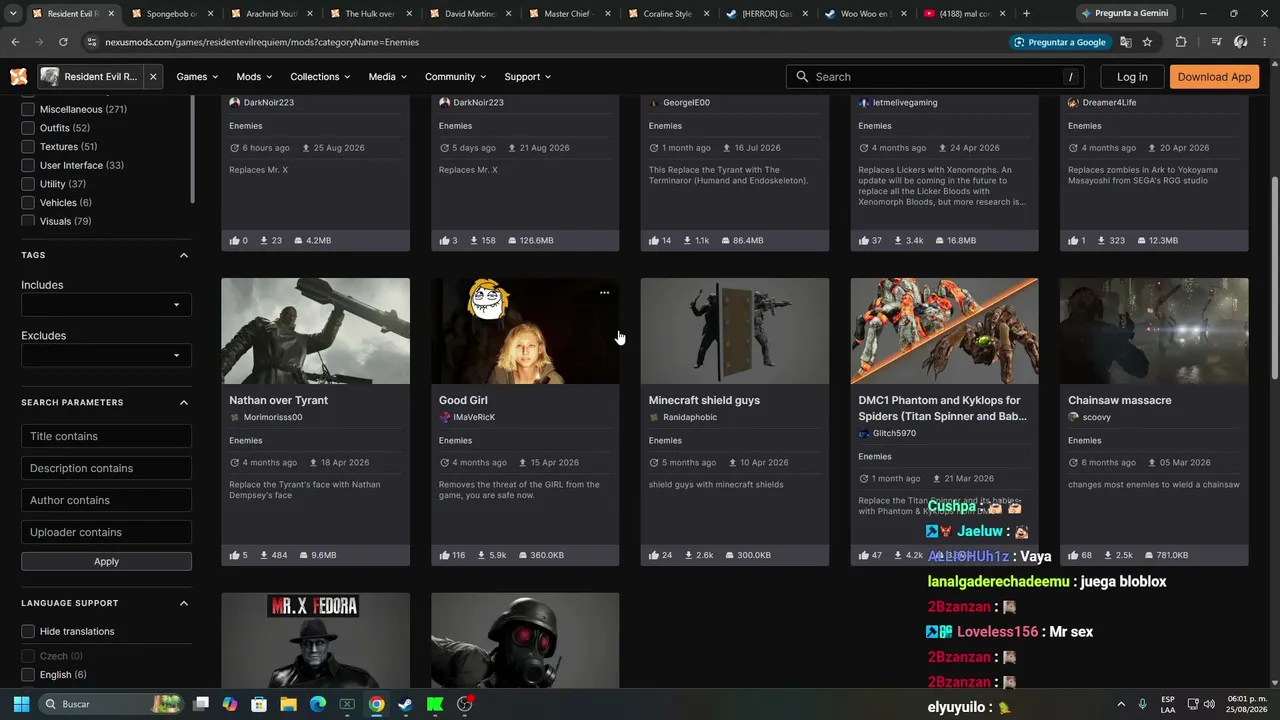Open the Games menu
The height and width of the screenshot is (720, 1280).
[197, 77]
